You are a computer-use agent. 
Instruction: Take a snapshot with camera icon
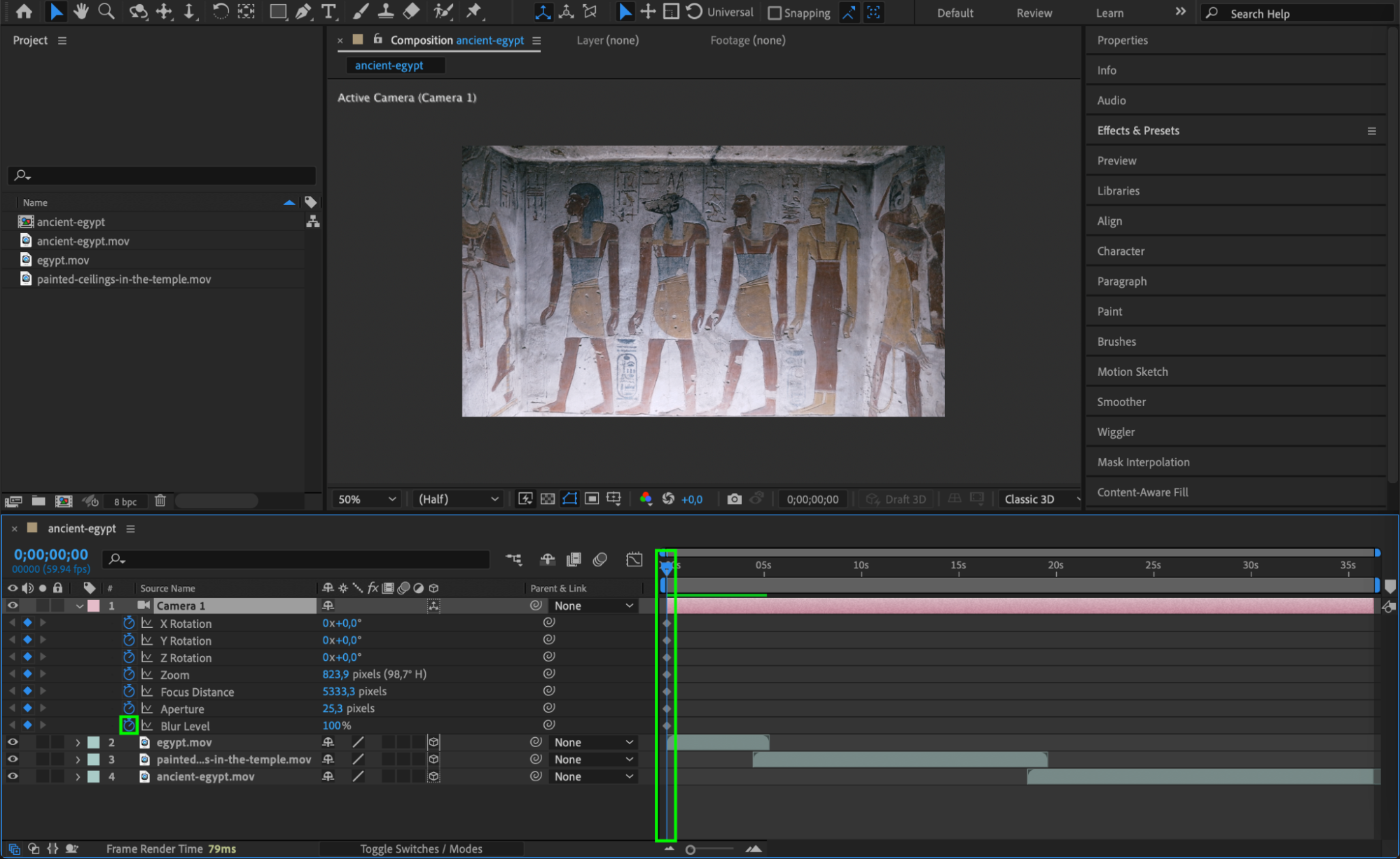(x=734, y=499)
